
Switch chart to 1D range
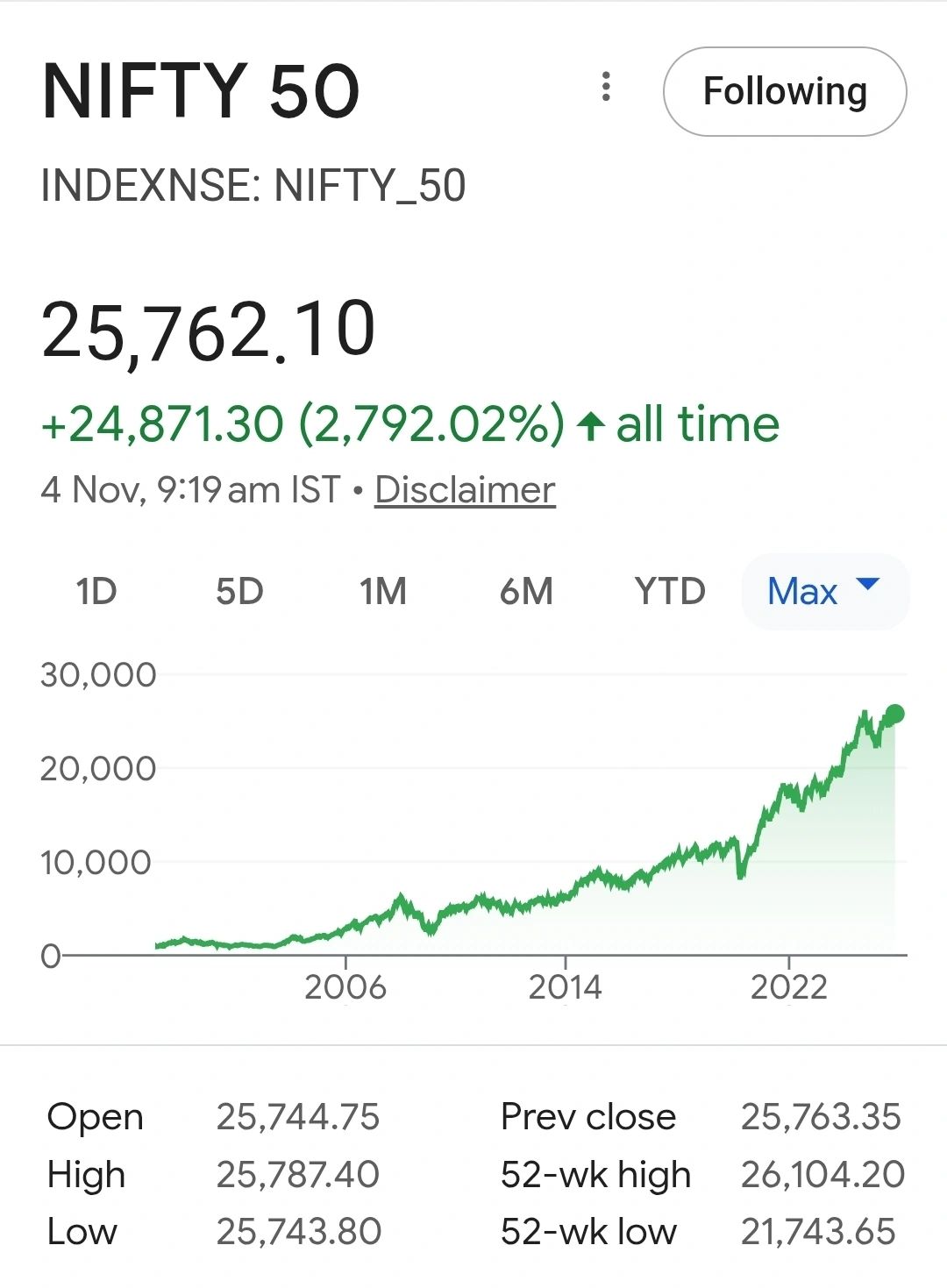pyautogui.click(x=96, y=592)
